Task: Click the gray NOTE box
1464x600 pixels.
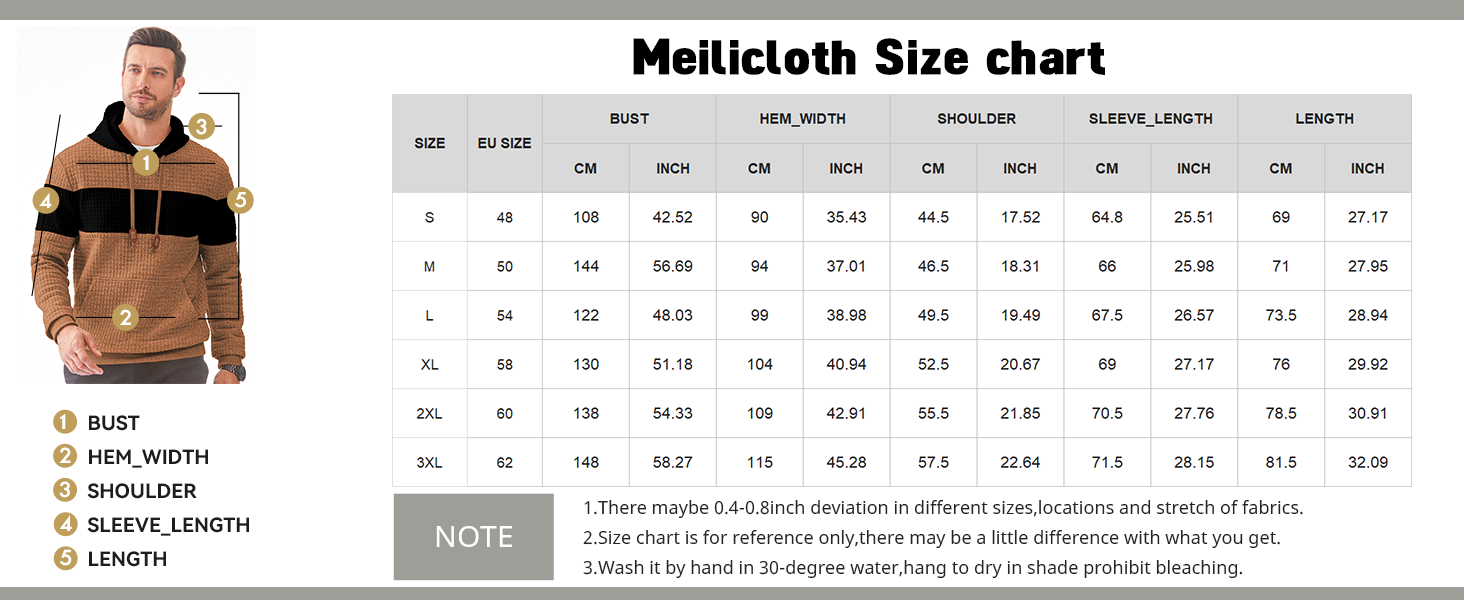Action: [x=473, y=537]
